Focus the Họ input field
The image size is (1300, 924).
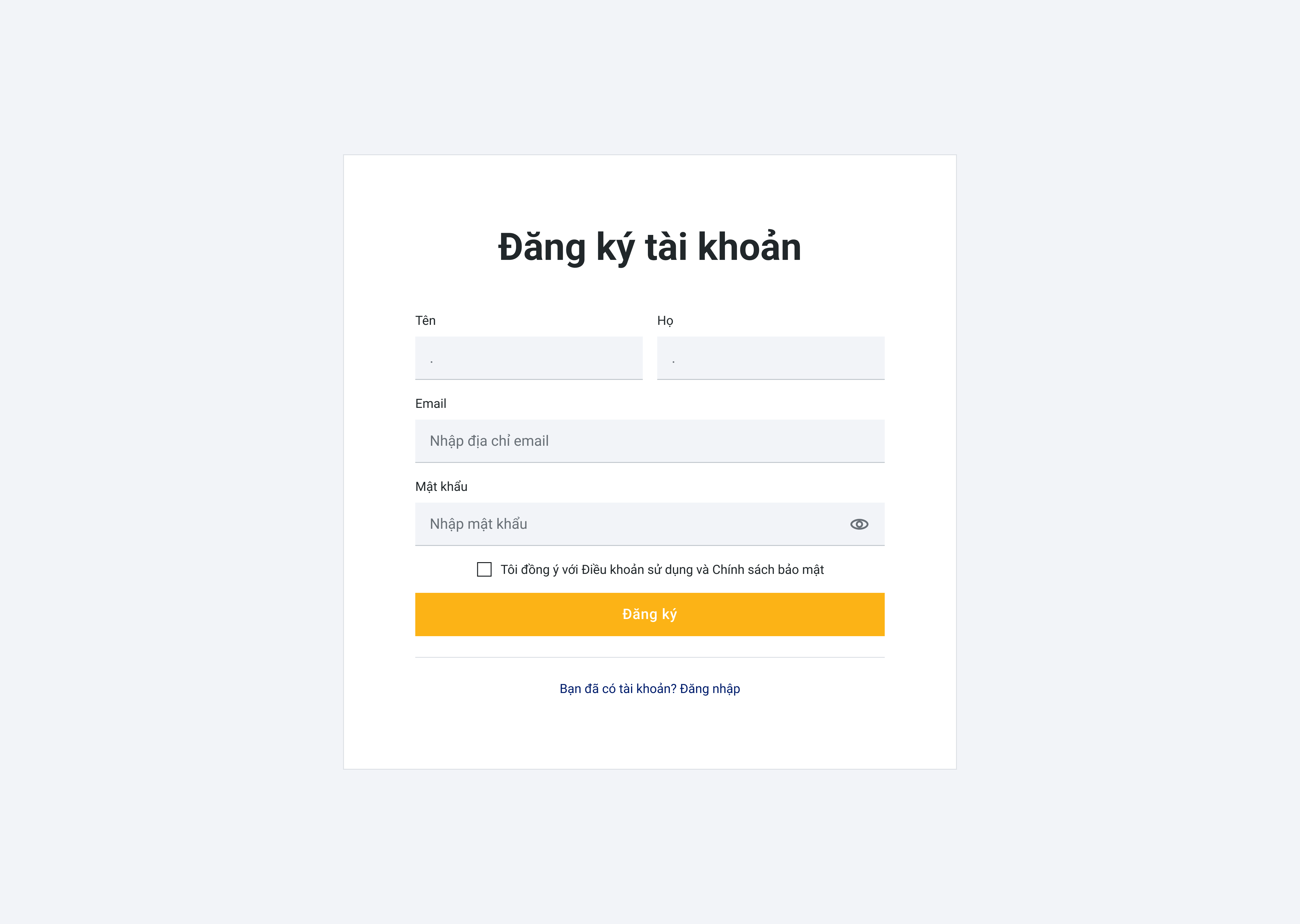pos(770,358)
